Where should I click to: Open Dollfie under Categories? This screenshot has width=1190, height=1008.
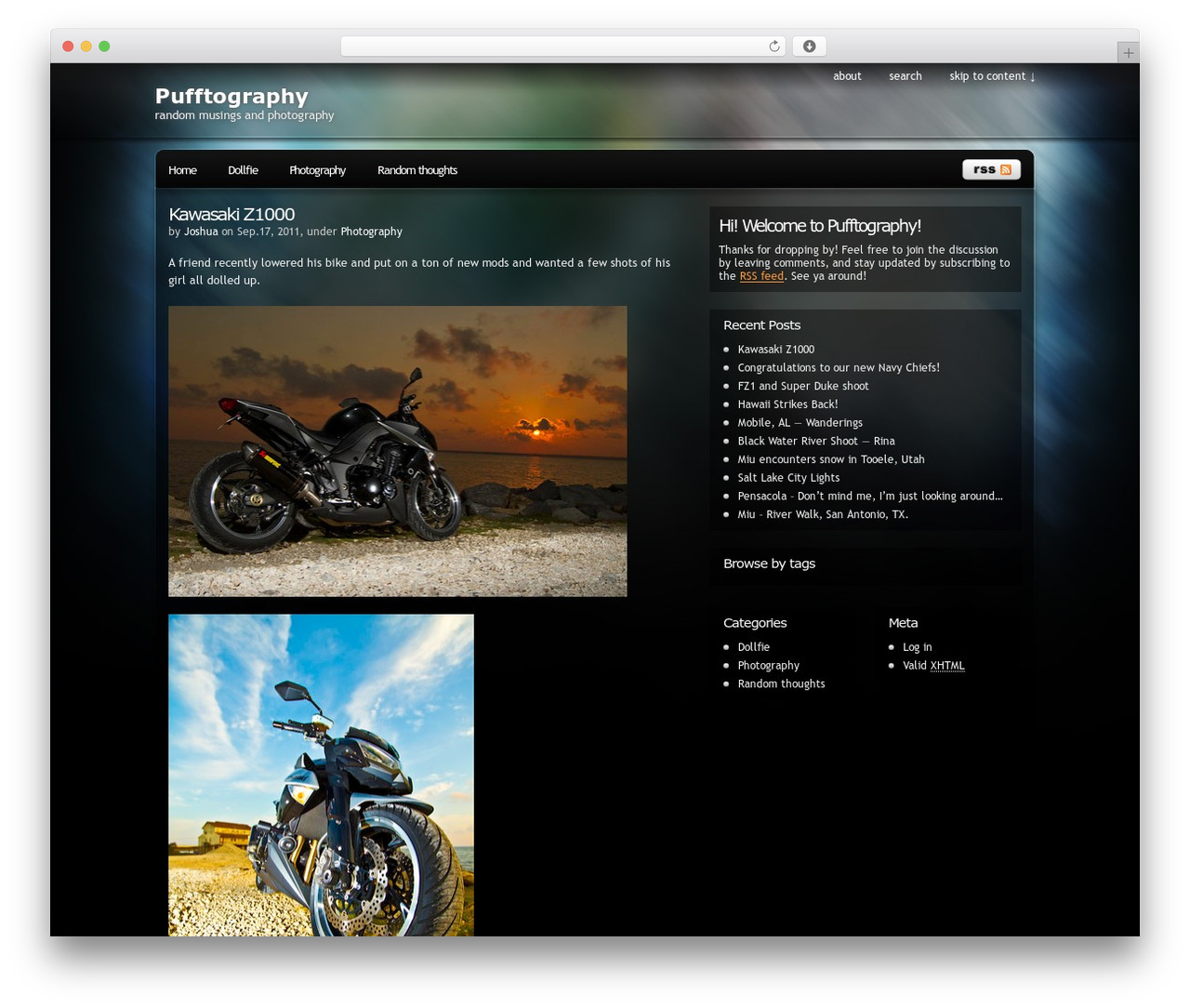point(753,647)
